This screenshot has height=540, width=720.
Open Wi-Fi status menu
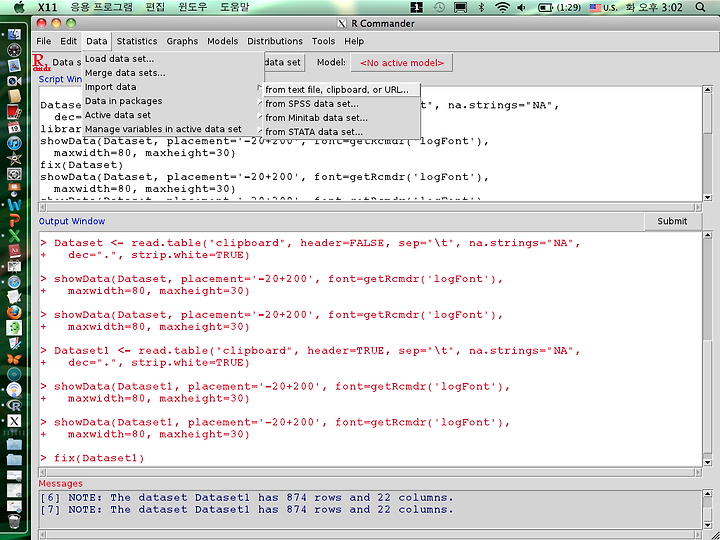[x=503, y=7]
